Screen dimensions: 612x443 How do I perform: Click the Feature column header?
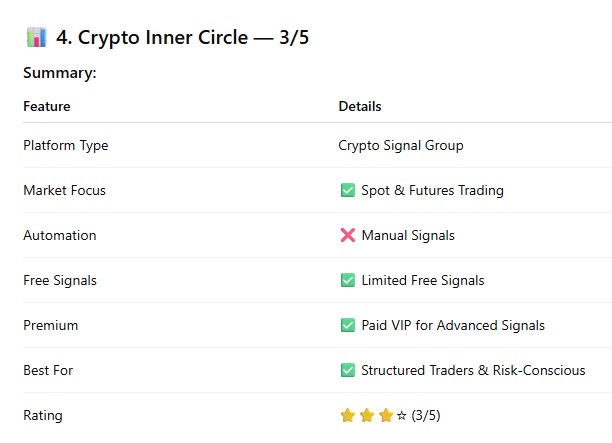(47, 106)
